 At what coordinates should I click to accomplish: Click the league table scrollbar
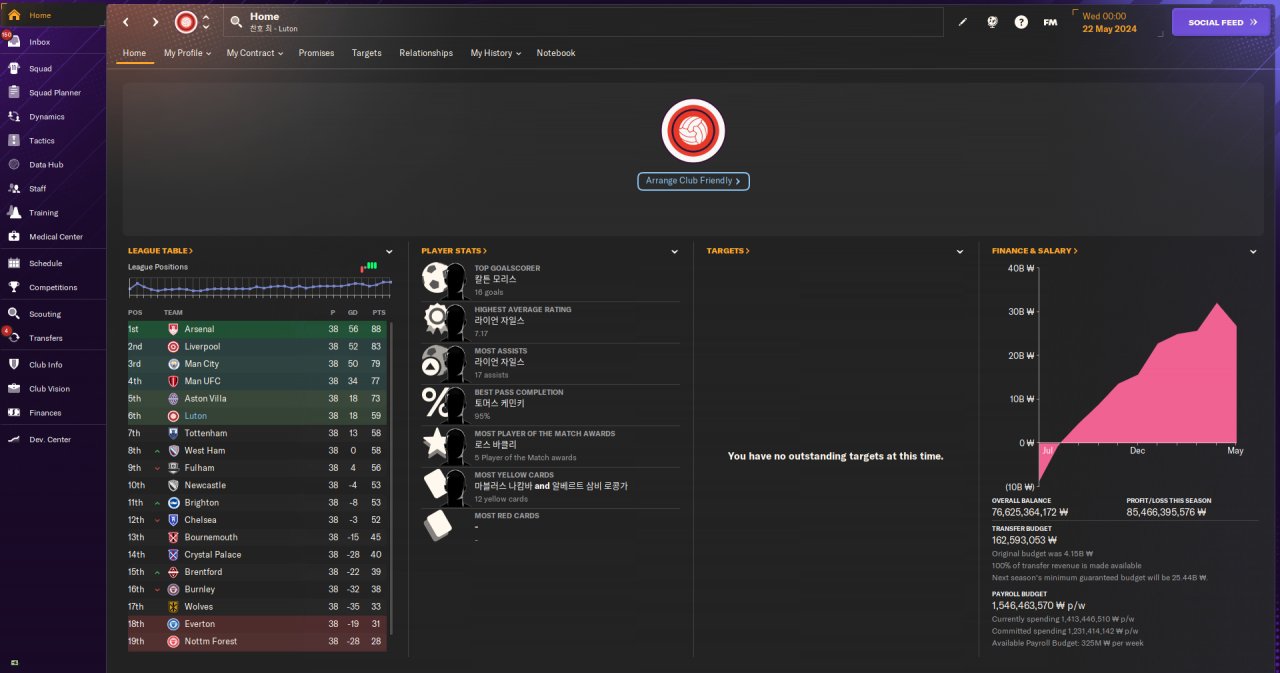391,477
